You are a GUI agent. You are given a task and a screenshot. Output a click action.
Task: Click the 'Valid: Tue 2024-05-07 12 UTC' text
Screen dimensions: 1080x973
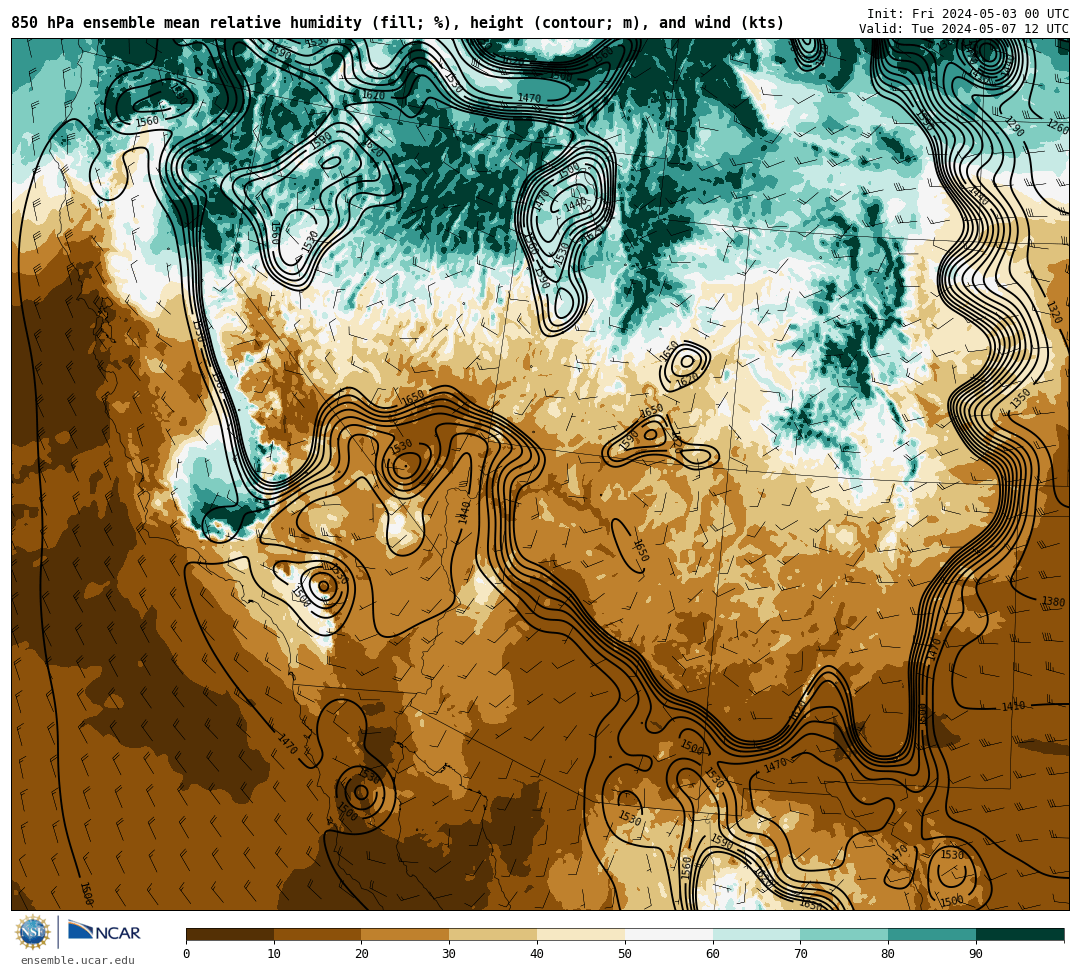tap(964, 29)
